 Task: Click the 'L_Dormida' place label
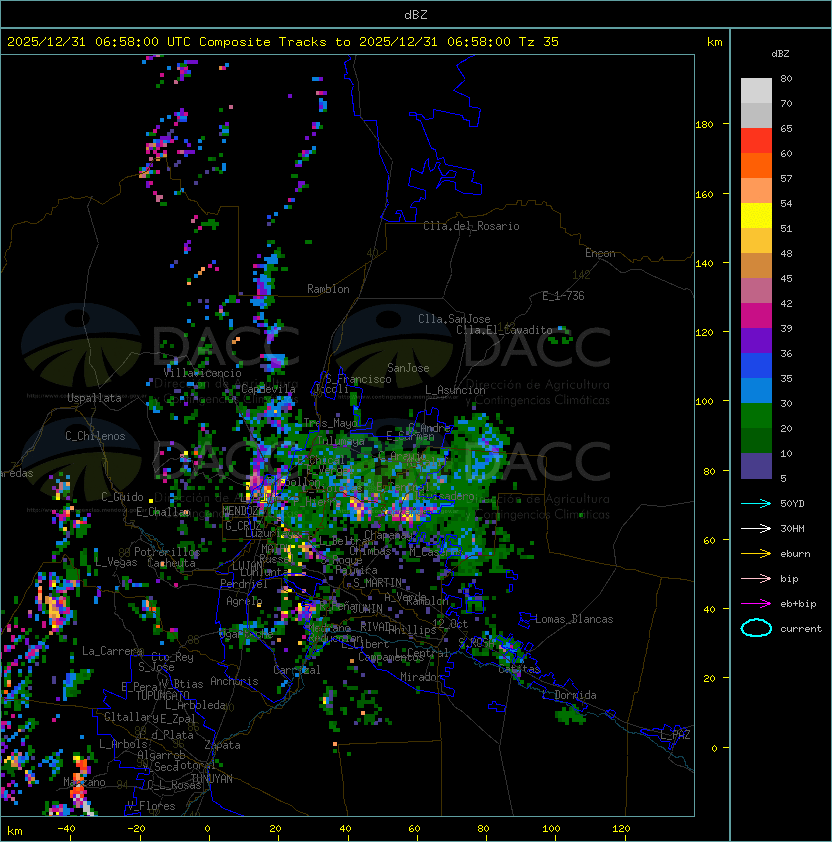point(569,695)
